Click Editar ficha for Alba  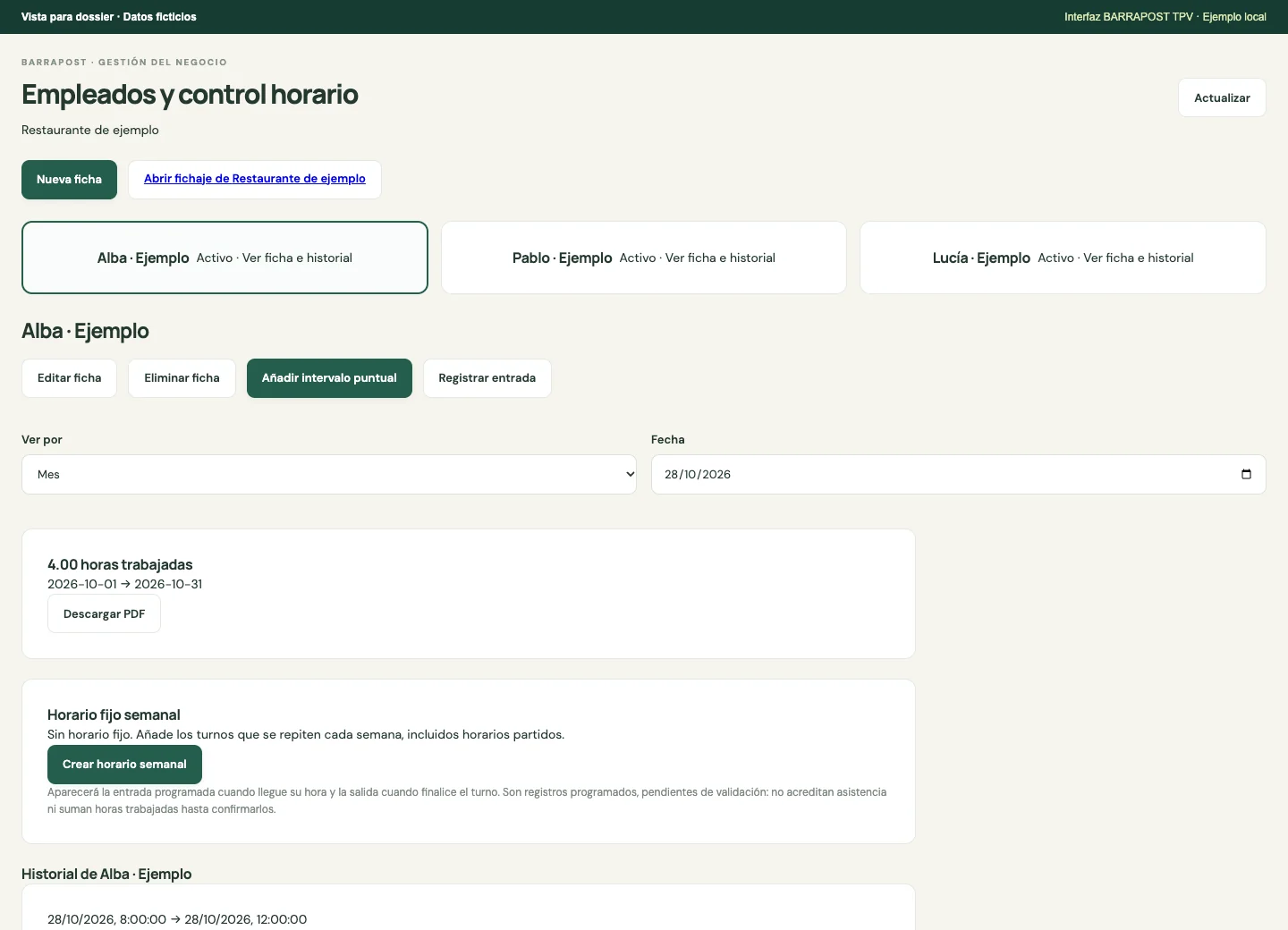[x=69, y=378]
